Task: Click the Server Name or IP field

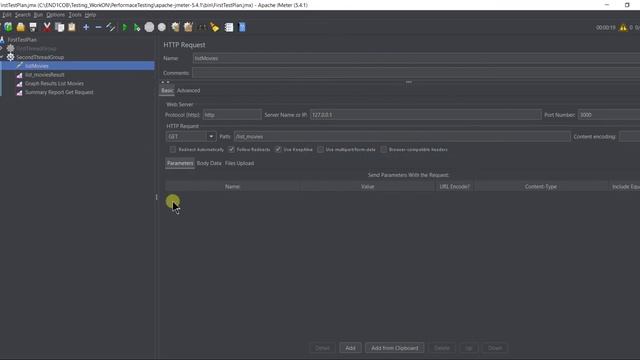Action: [426, 115]
